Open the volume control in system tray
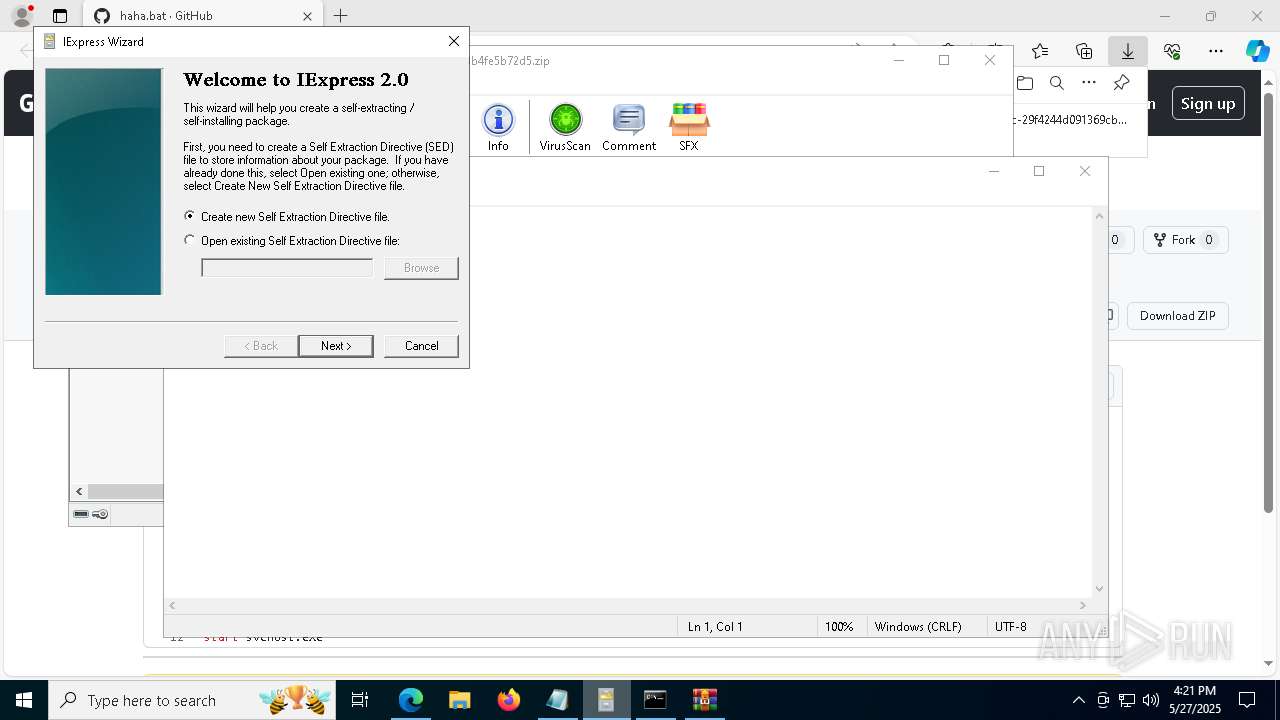Viewport: 1280px width, 720px height. (x=1151, y=700)
